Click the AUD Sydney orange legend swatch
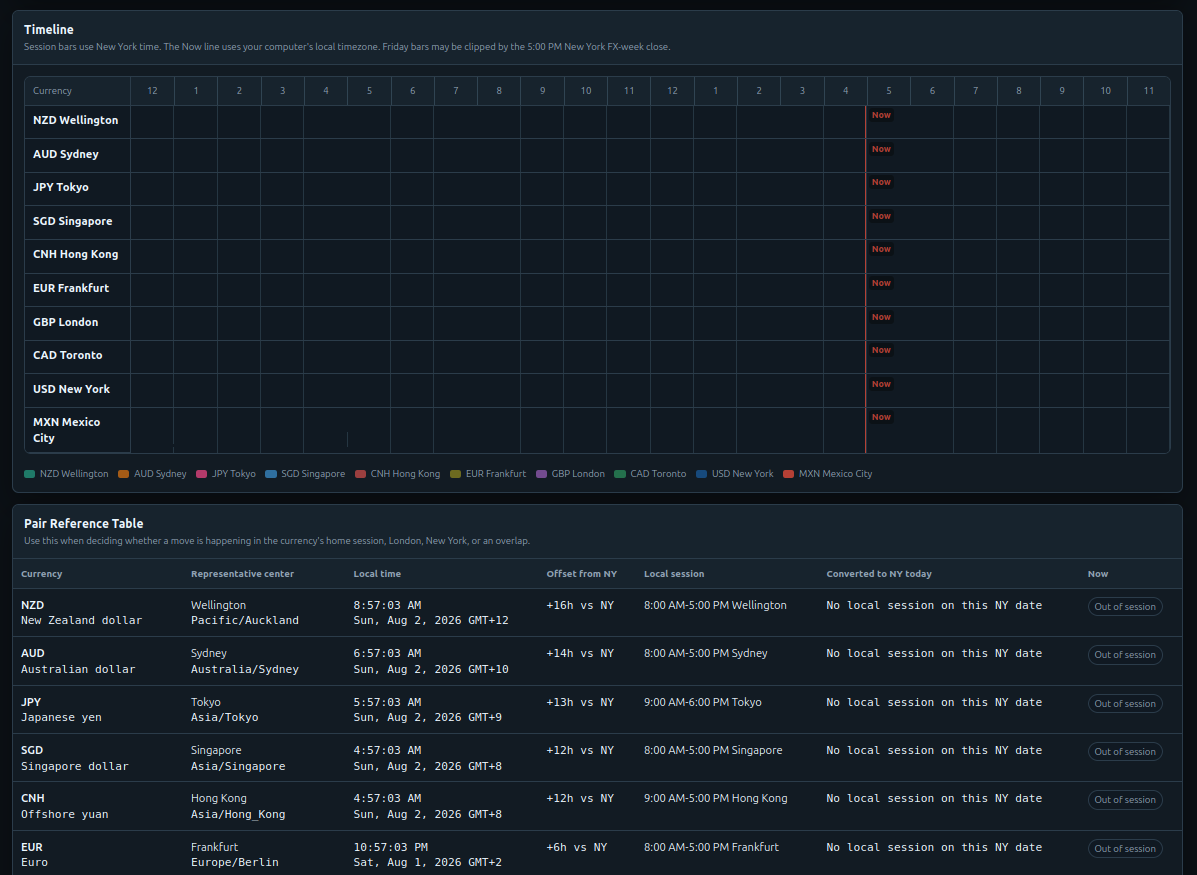This screenshot has height=875, width=1197. 124,474
